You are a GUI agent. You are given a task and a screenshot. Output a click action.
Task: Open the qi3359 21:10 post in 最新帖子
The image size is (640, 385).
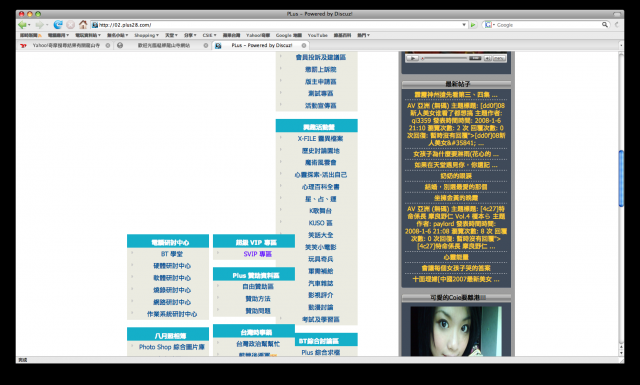click(x=456, y=124)
